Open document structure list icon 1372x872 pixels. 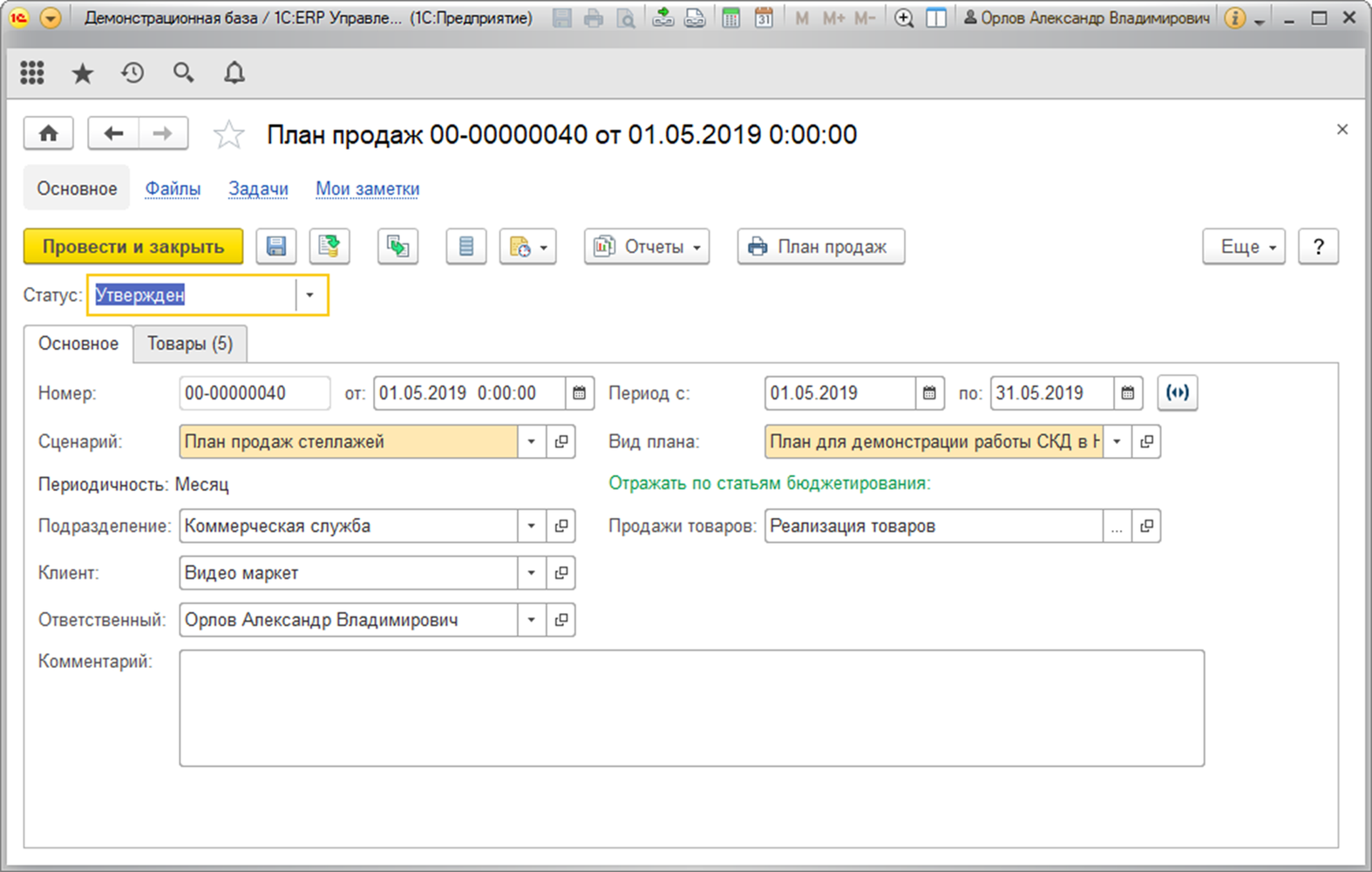[x=466, y=247]
